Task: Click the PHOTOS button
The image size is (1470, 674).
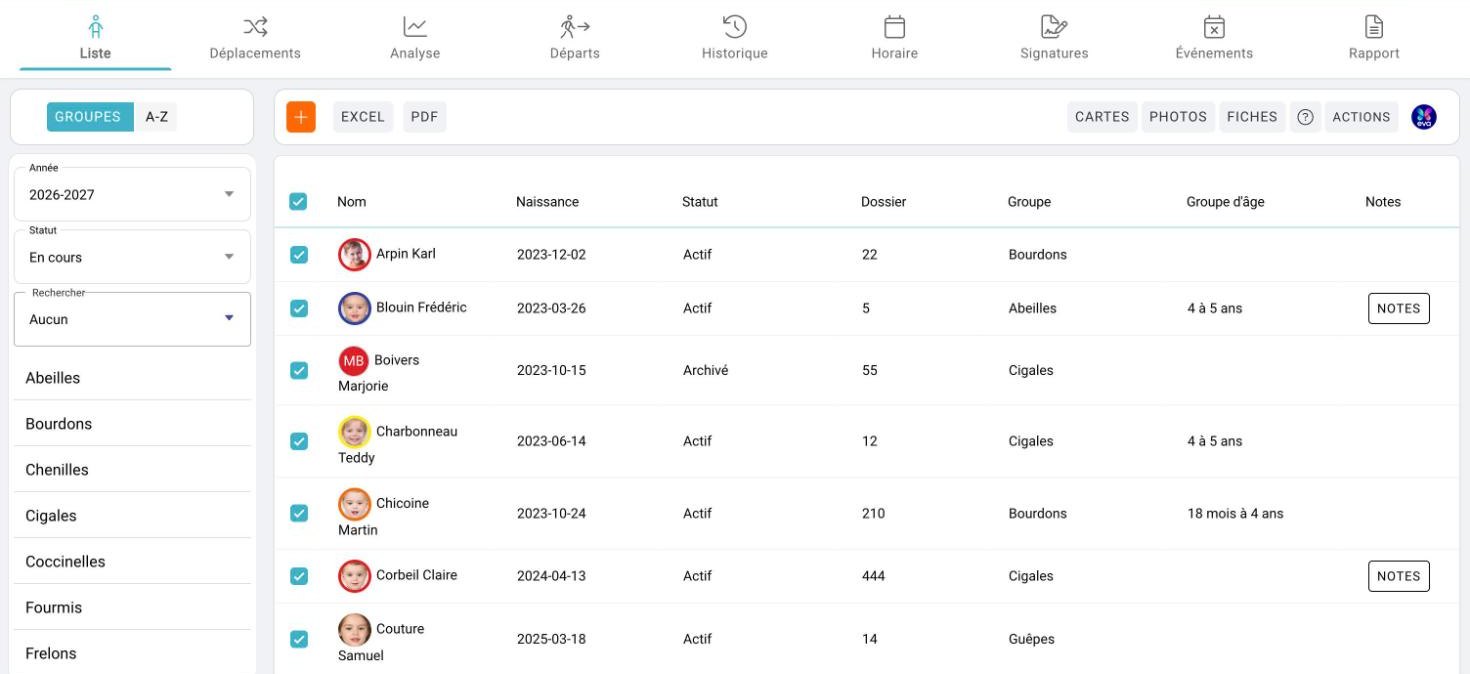Action: tap(1178, 117)
